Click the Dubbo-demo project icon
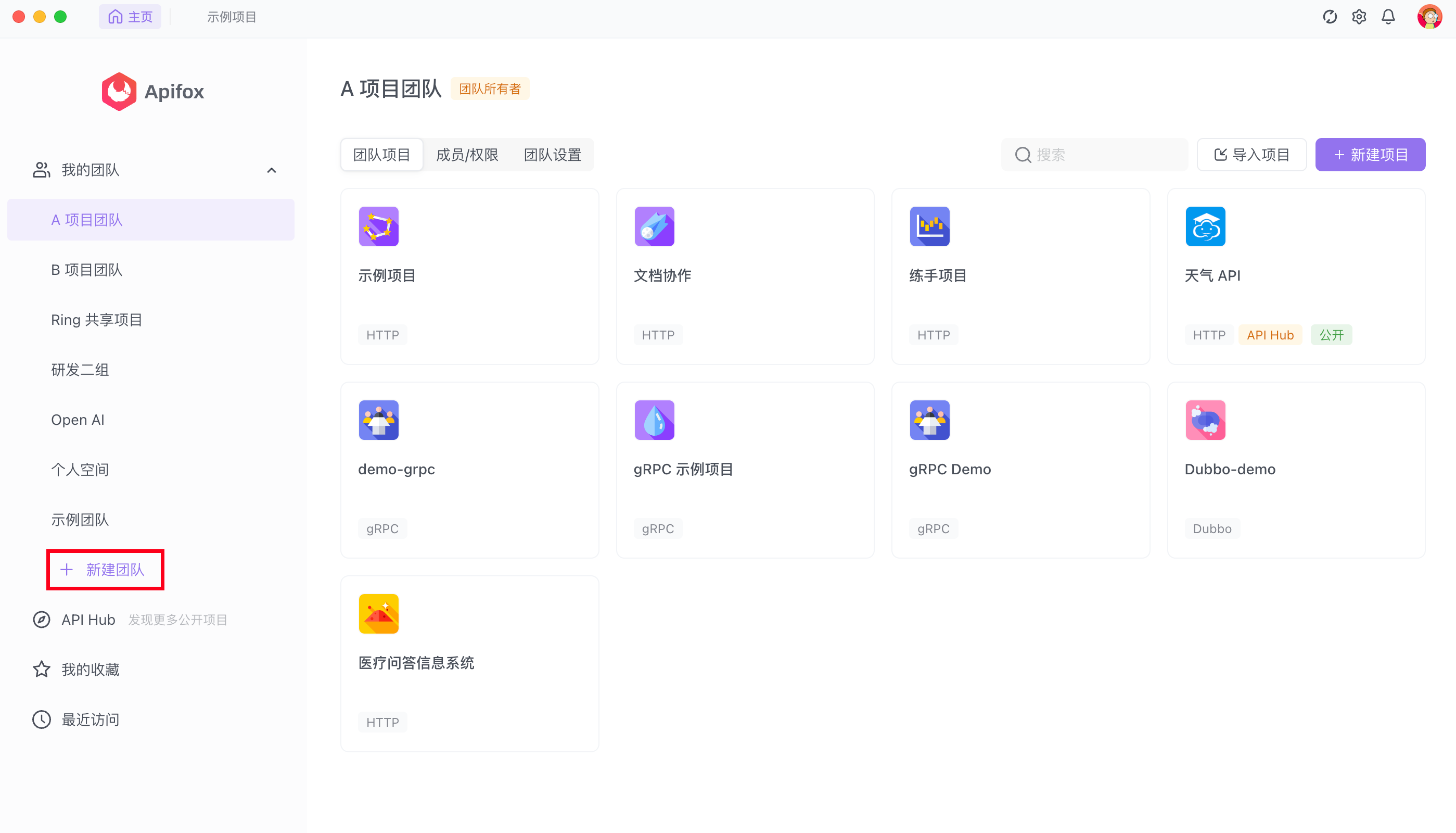 (x=1205, y=420)
